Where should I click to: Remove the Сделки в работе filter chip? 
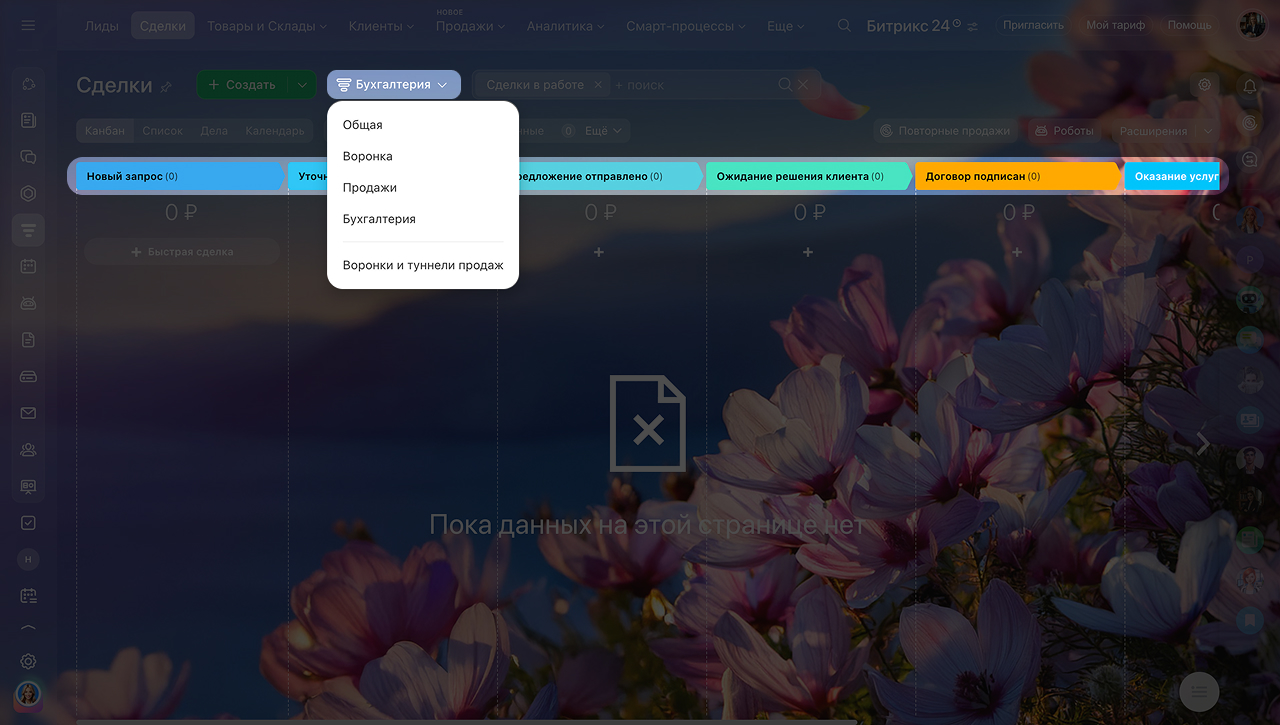coord(598,85)
